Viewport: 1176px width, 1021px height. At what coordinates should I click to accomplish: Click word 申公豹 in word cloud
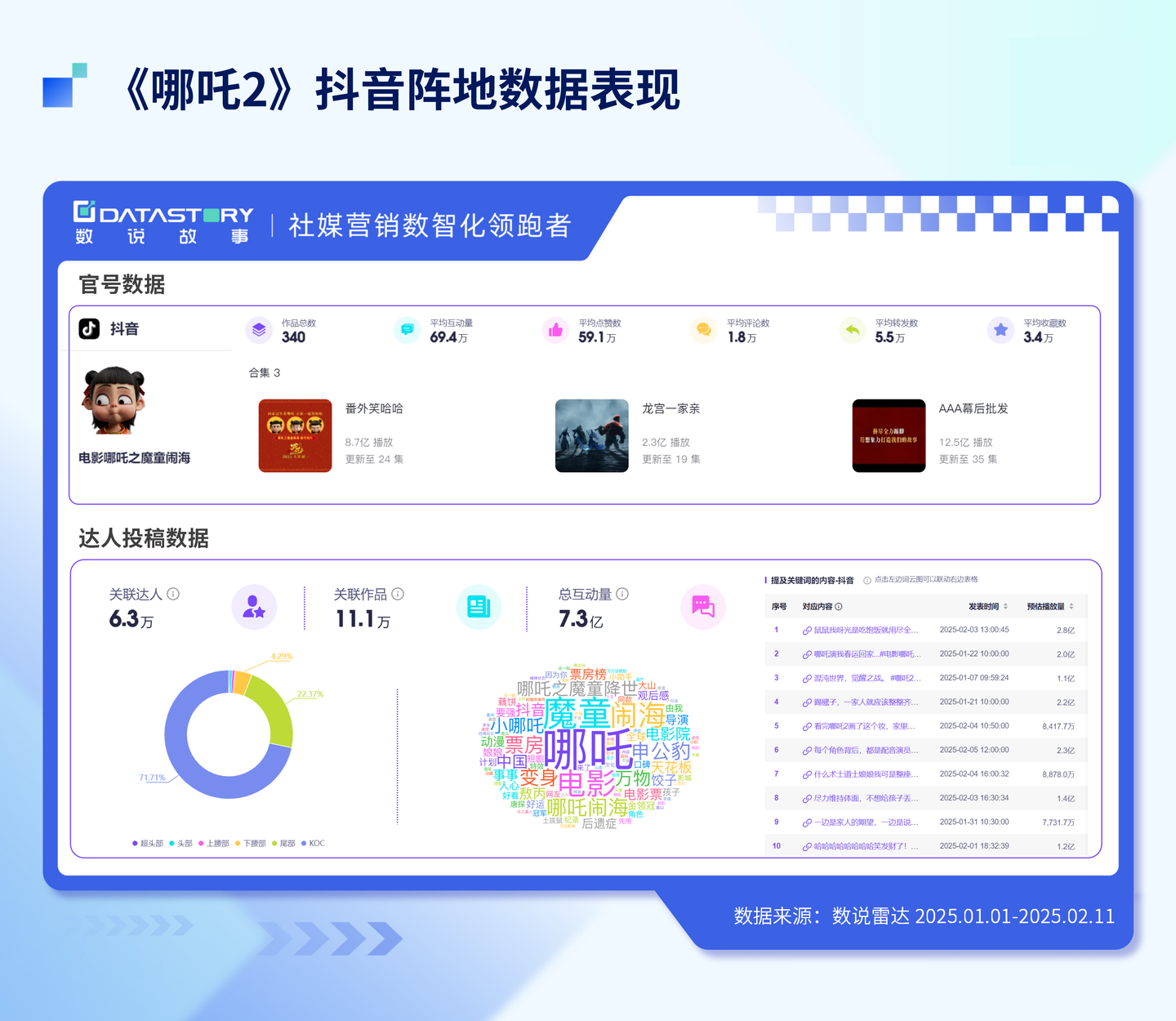click(x=661, y=751)
